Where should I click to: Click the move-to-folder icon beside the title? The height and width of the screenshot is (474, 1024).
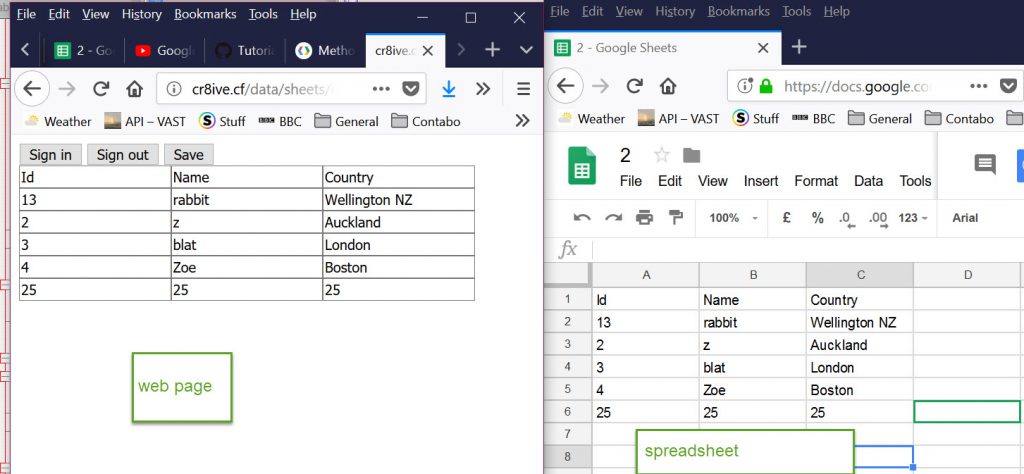pos(691,155)
